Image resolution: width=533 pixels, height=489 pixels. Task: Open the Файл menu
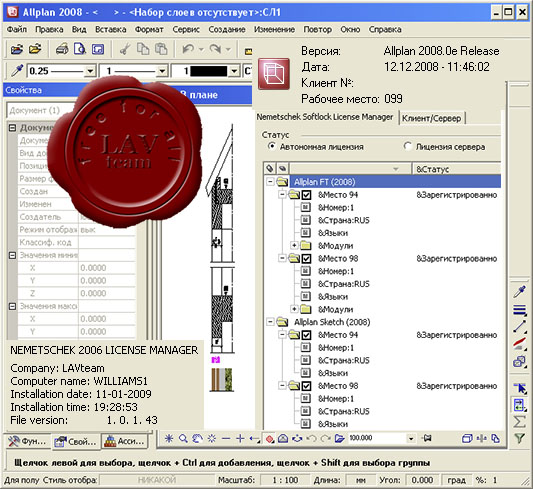click(x=17, y=30)
